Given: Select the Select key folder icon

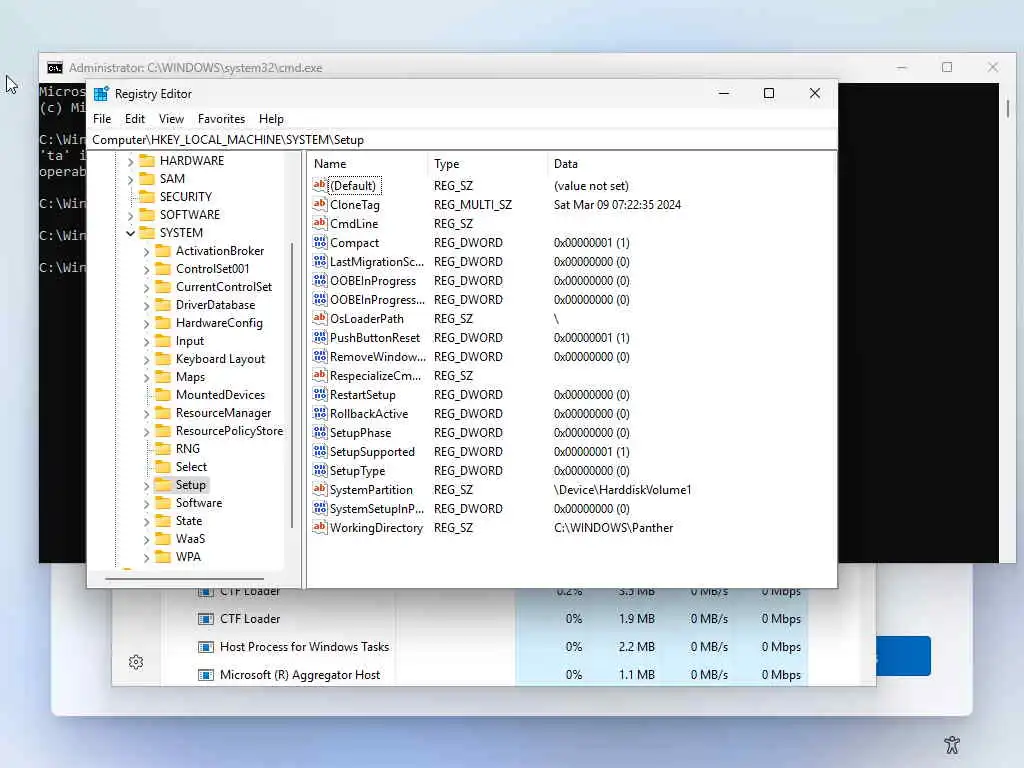Looking at the screenshot, I should (x=163, y=467).
